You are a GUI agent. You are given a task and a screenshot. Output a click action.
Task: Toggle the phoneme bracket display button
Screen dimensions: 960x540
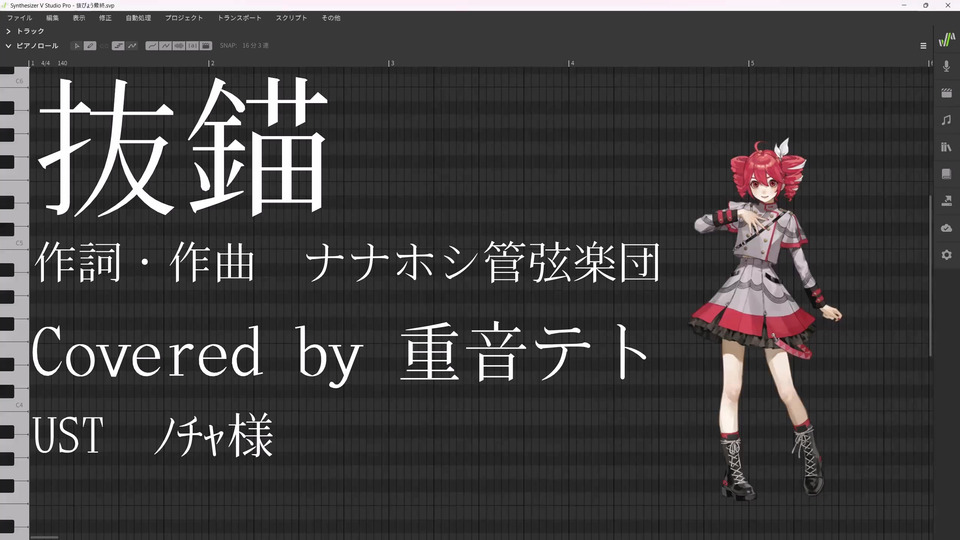coord(192,46)
